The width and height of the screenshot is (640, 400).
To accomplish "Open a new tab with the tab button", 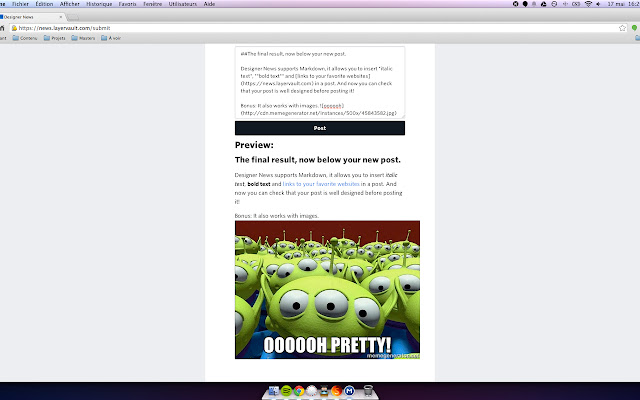I will 73,17.
